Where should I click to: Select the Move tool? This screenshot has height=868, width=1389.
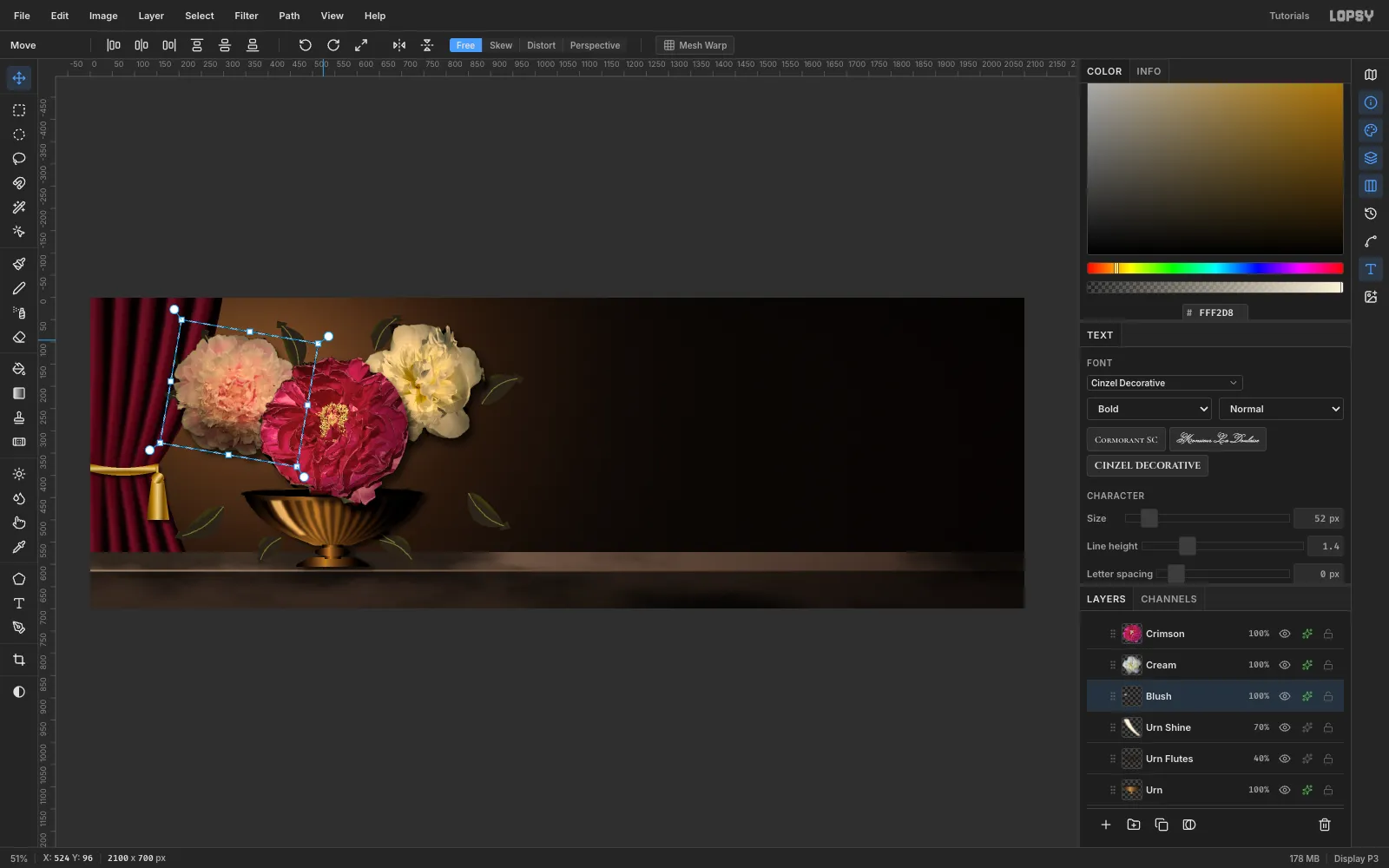(18, 78)
